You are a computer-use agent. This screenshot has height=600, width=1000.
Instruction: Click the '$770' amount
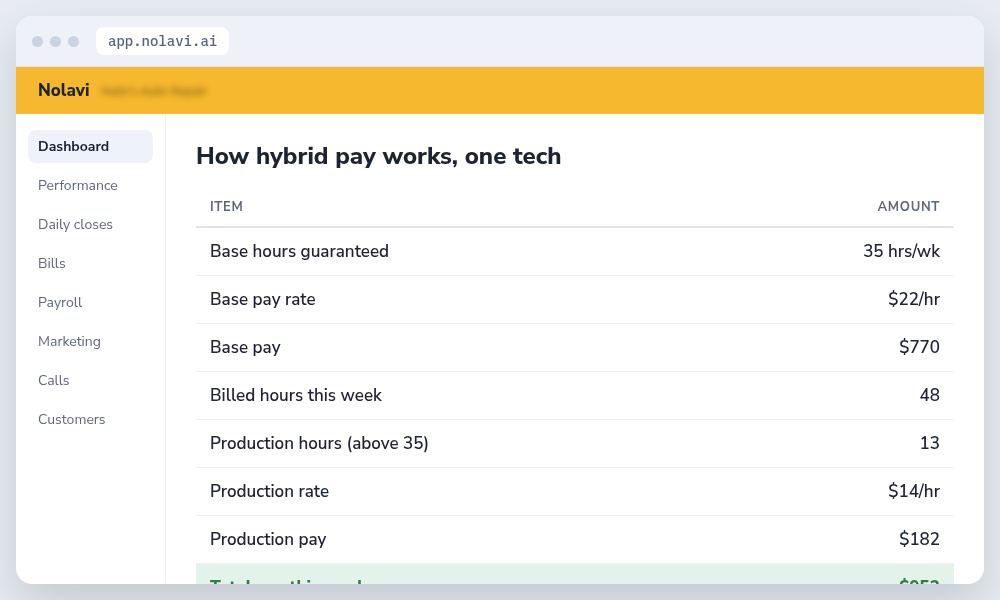[x=919, y=347]
